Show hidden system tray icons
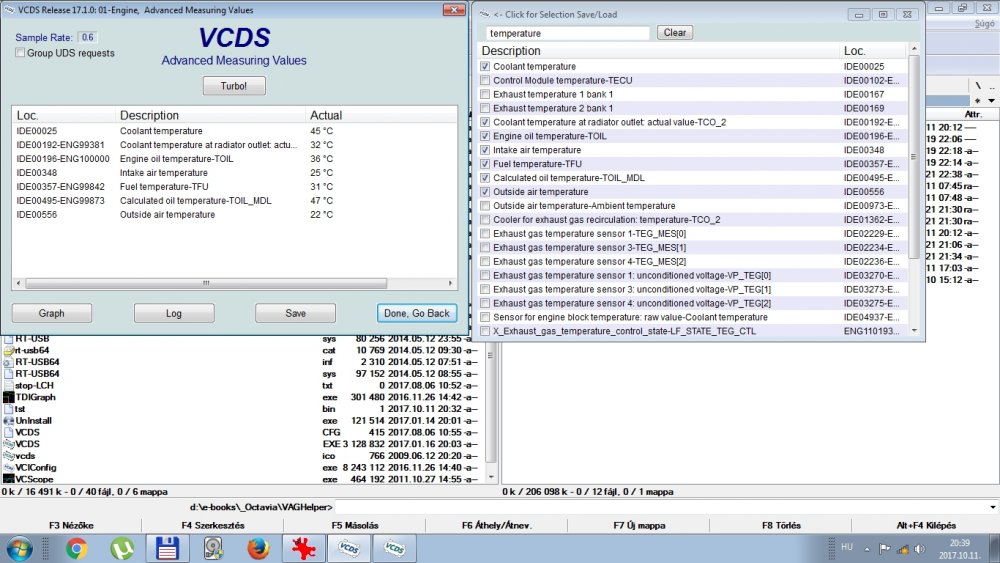The height and width of the screenshot is (563, 1000). pos(867,548)
